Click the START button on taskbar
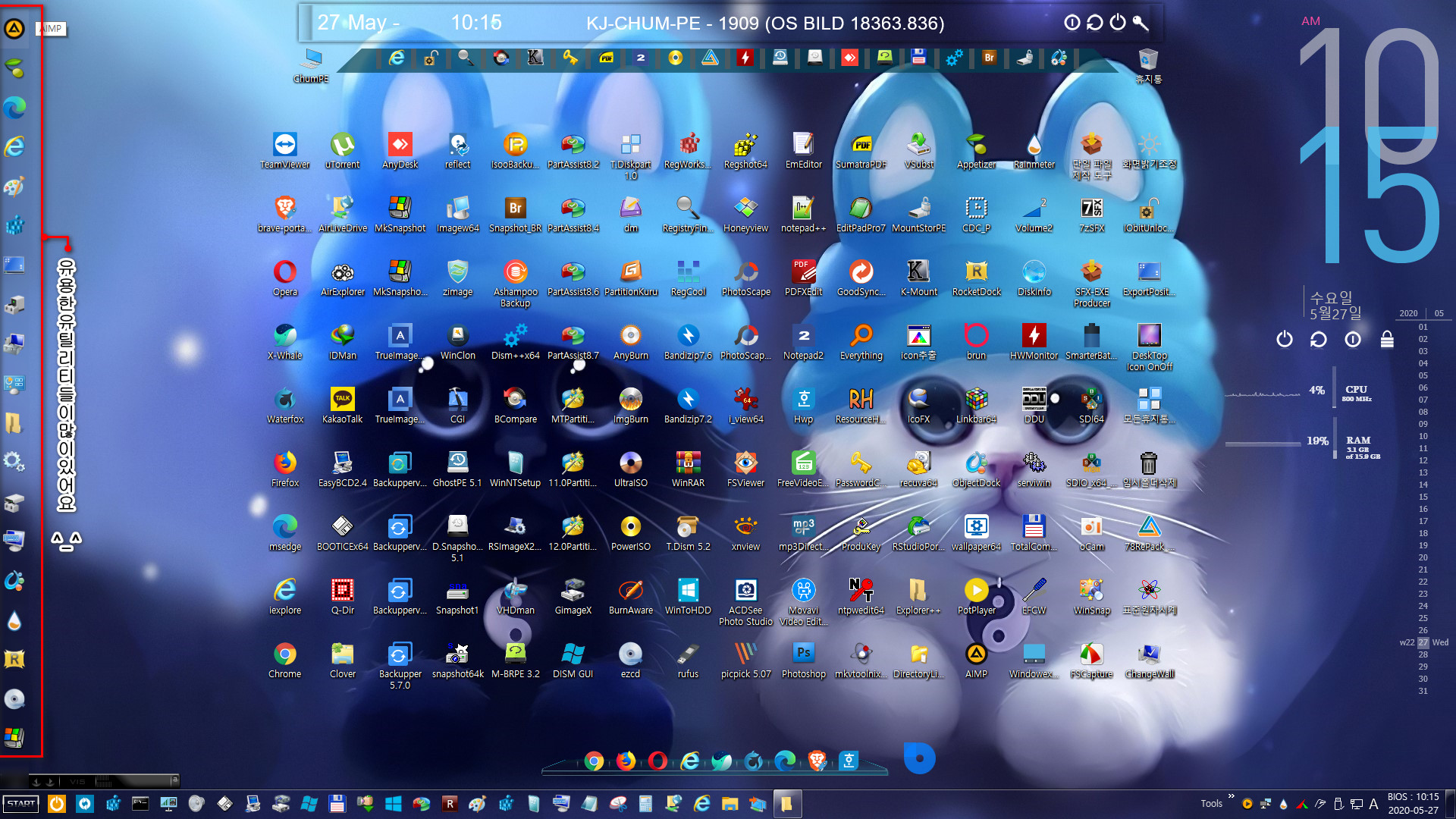 [x=21, y=804]
